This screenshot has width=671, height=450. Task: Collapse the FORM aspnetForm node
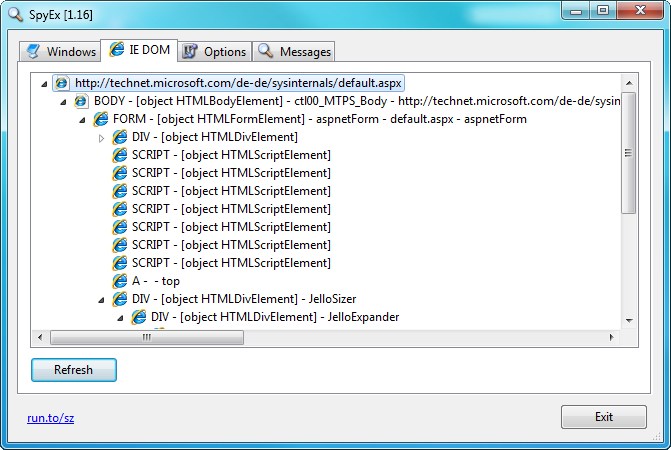(82, 119)
